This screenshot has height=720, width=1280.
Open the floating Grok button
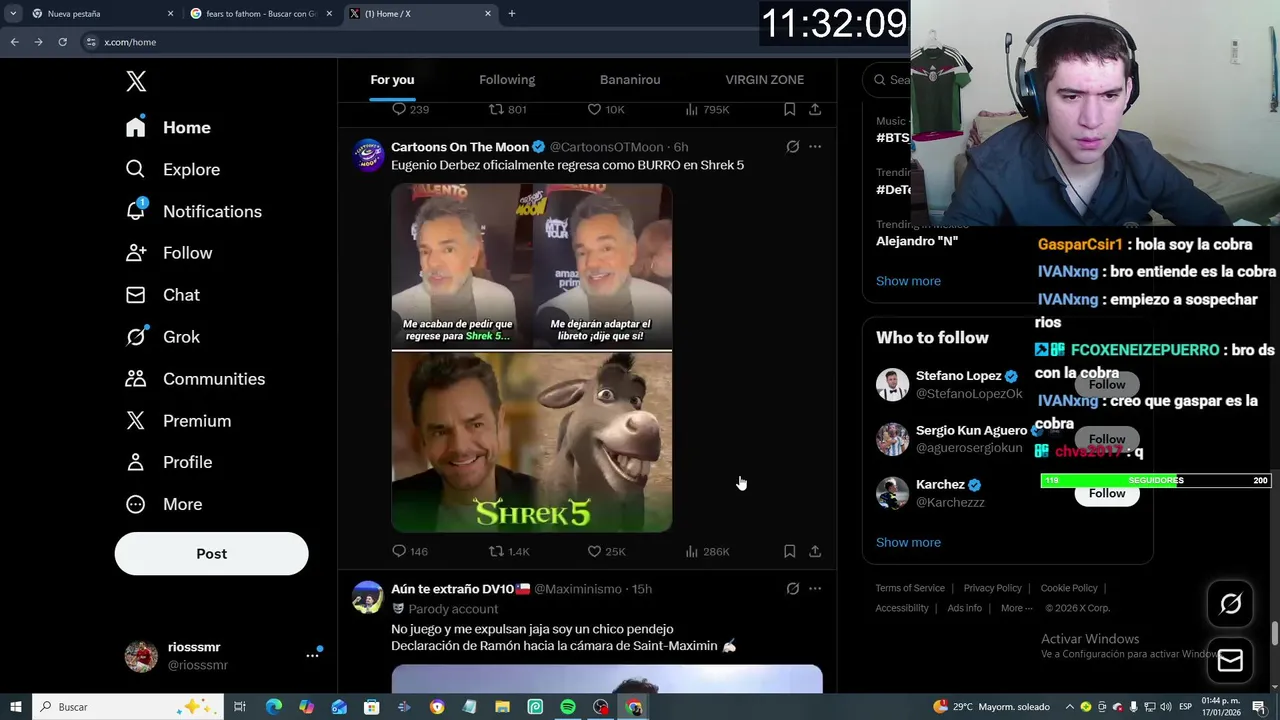click(x=1230, y=603)
